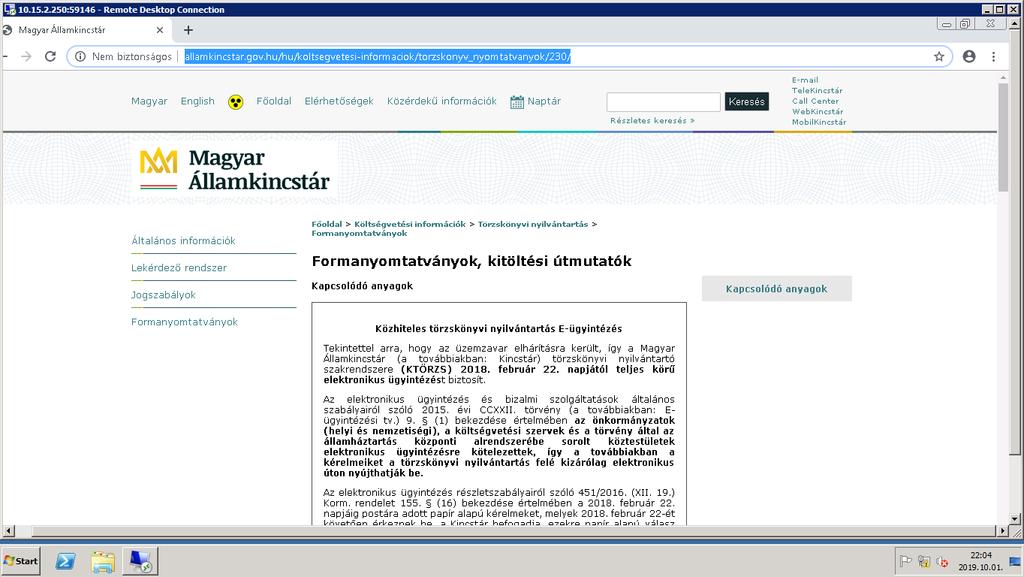The width and height of the screenshot is (1024, 577).
Task: Click the tray icon with red X
Action: pos(942,561)
